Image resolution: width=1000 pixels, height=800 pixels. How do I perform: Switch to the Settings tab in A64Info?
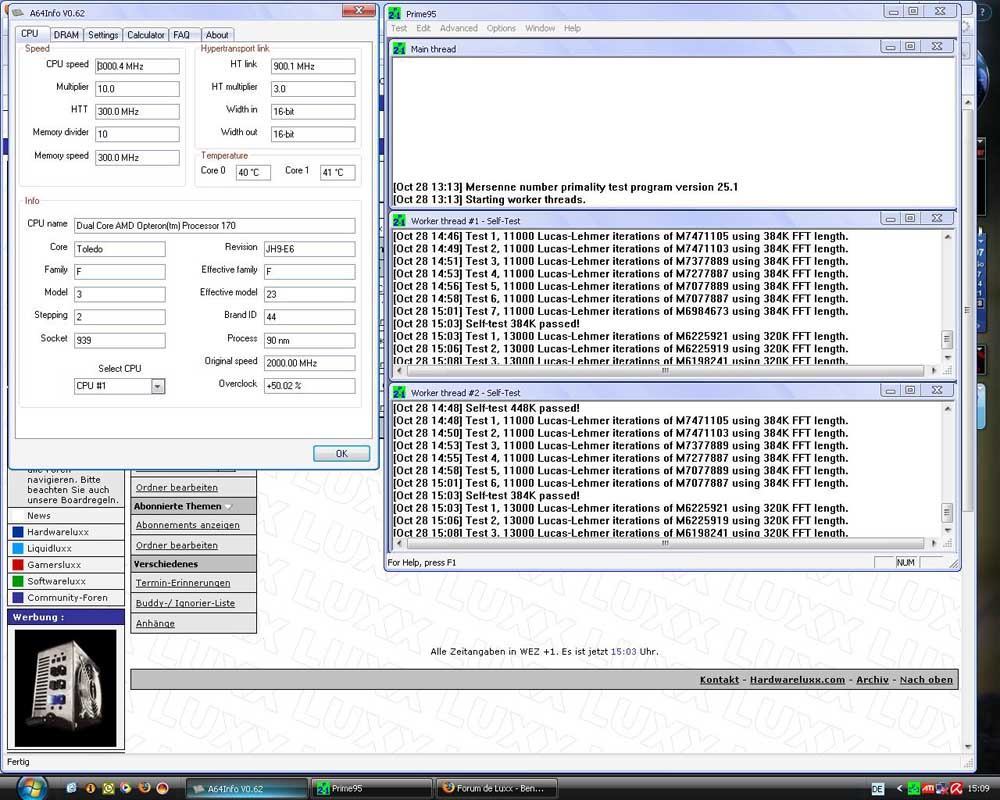103,35
